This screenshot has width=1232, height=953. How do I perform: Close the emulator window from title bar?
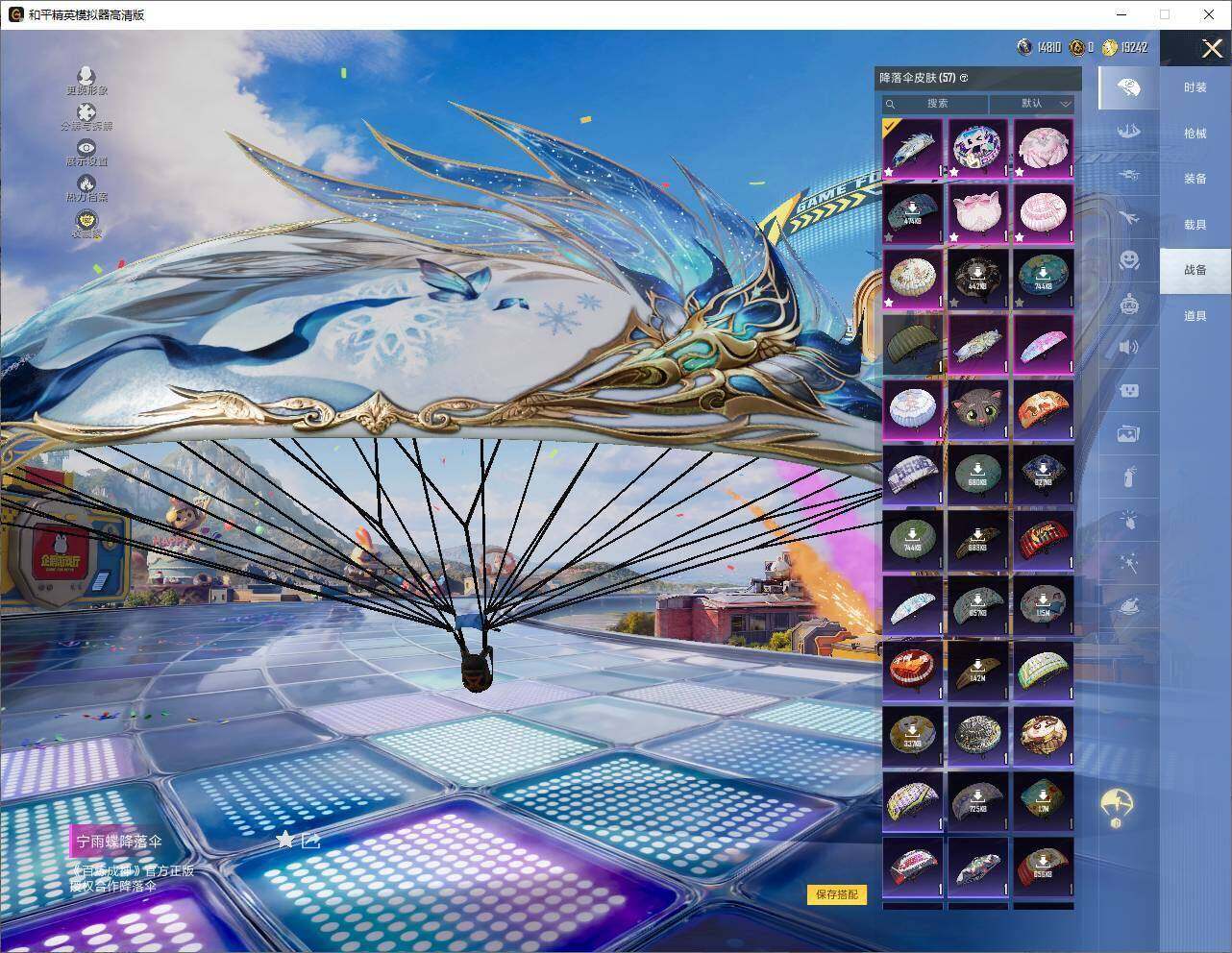[1209, 14]
